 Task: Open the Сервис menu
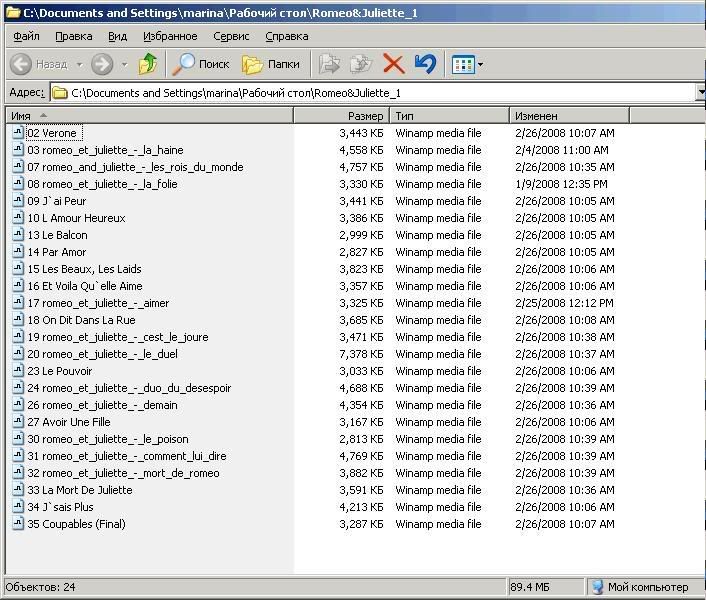click(x=231, y=36)
